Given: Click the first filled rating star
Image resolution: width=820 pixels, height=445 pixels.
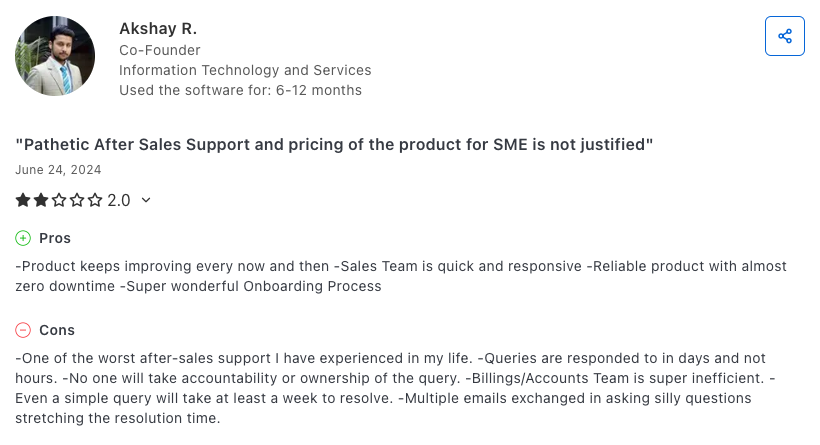Looking at the screenshot, I should coord(23,200).
